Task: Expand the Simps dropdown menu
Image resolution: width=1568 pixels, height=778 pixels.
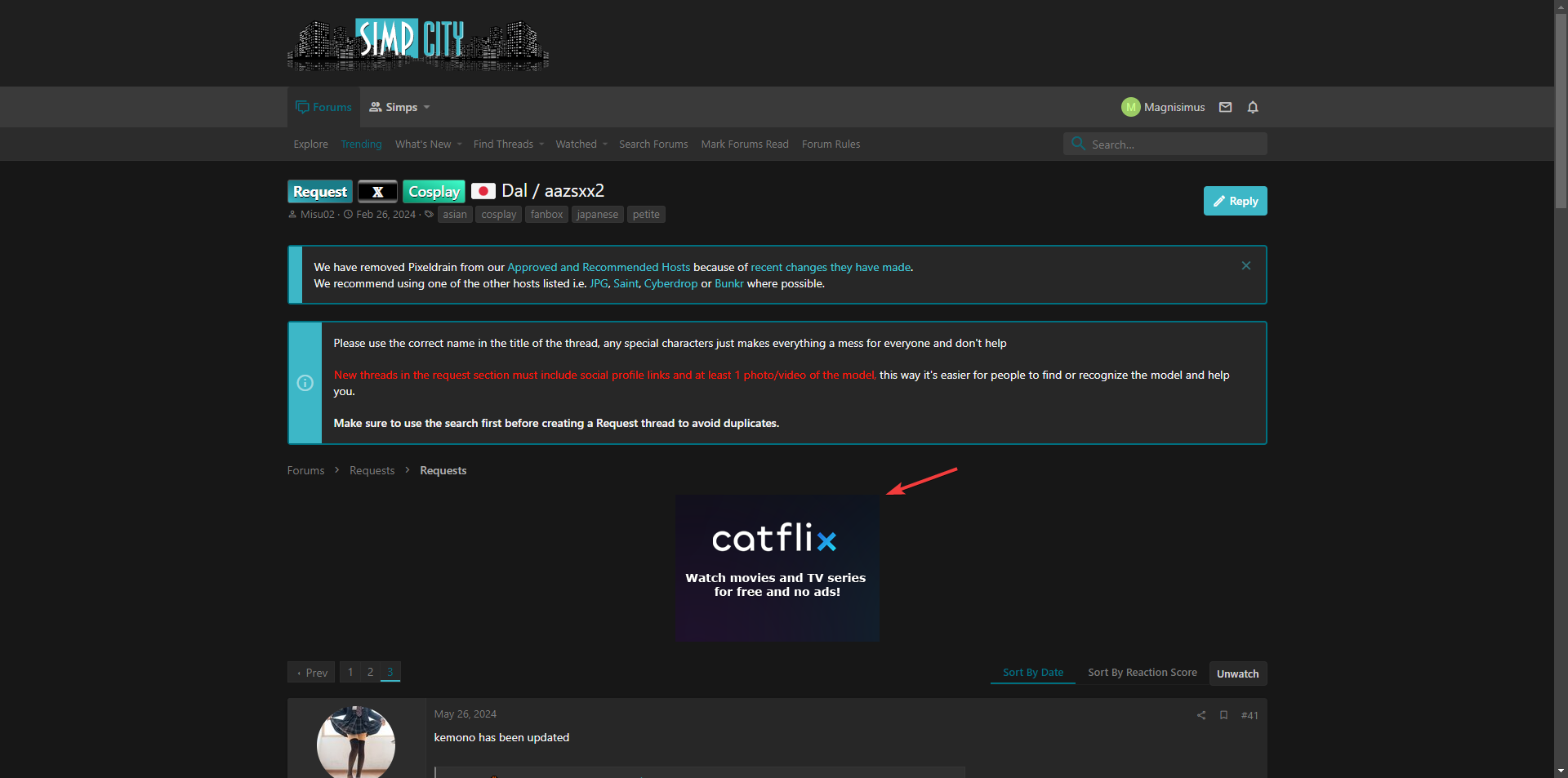Action: [x=399, y=107]
